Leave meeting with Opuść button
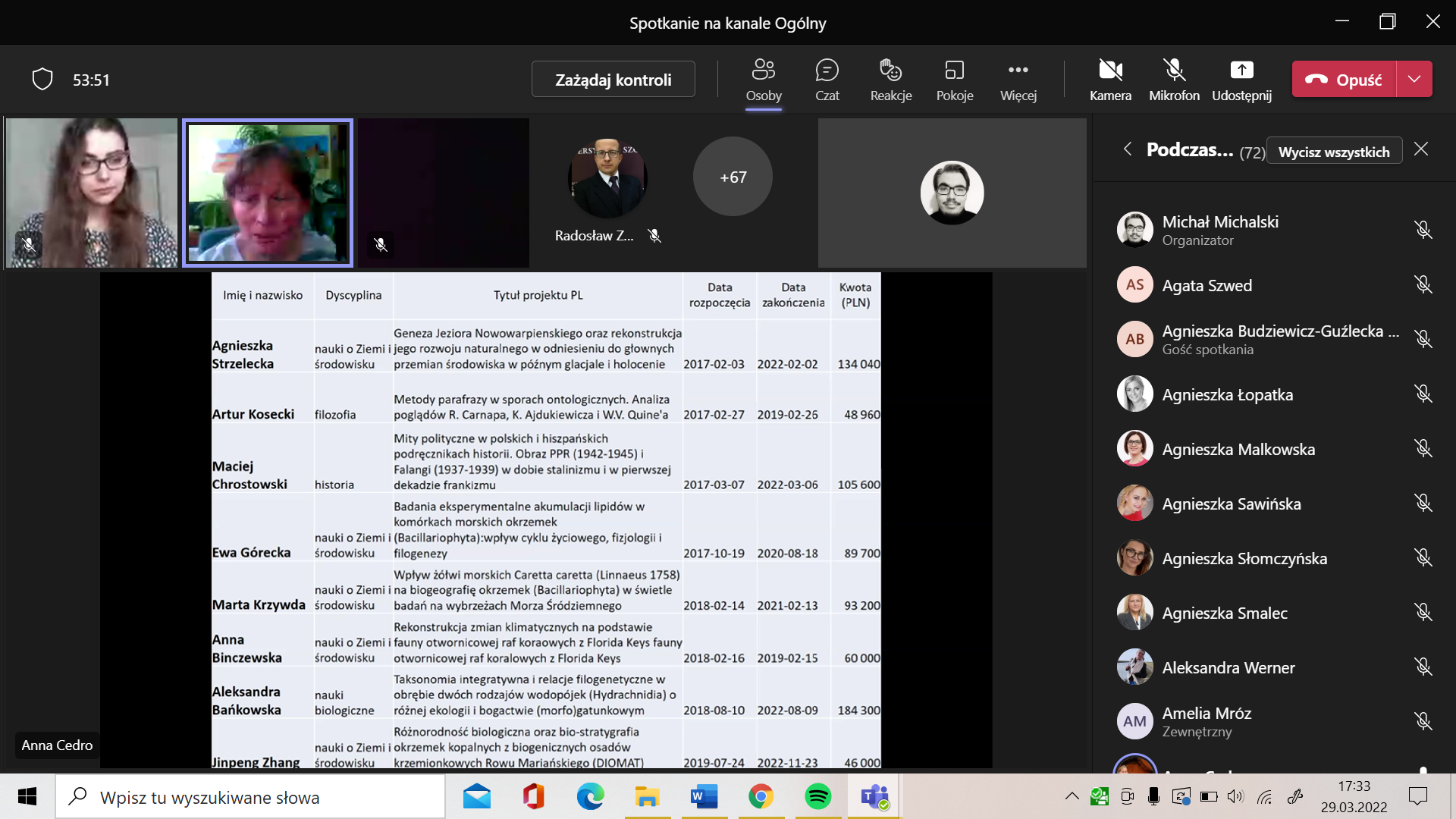The width and height of the screenshot is (1456, 819). [1344, 79]
